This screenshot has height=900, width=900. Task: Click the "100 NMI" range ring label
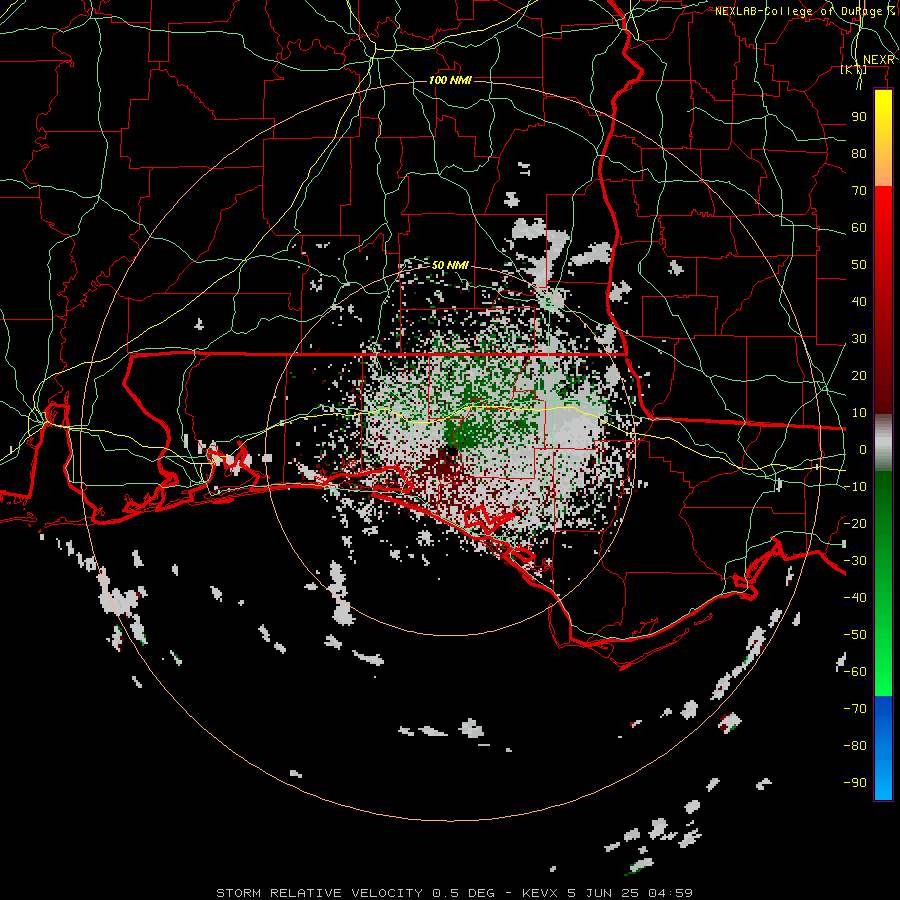(x=450, y=80)
